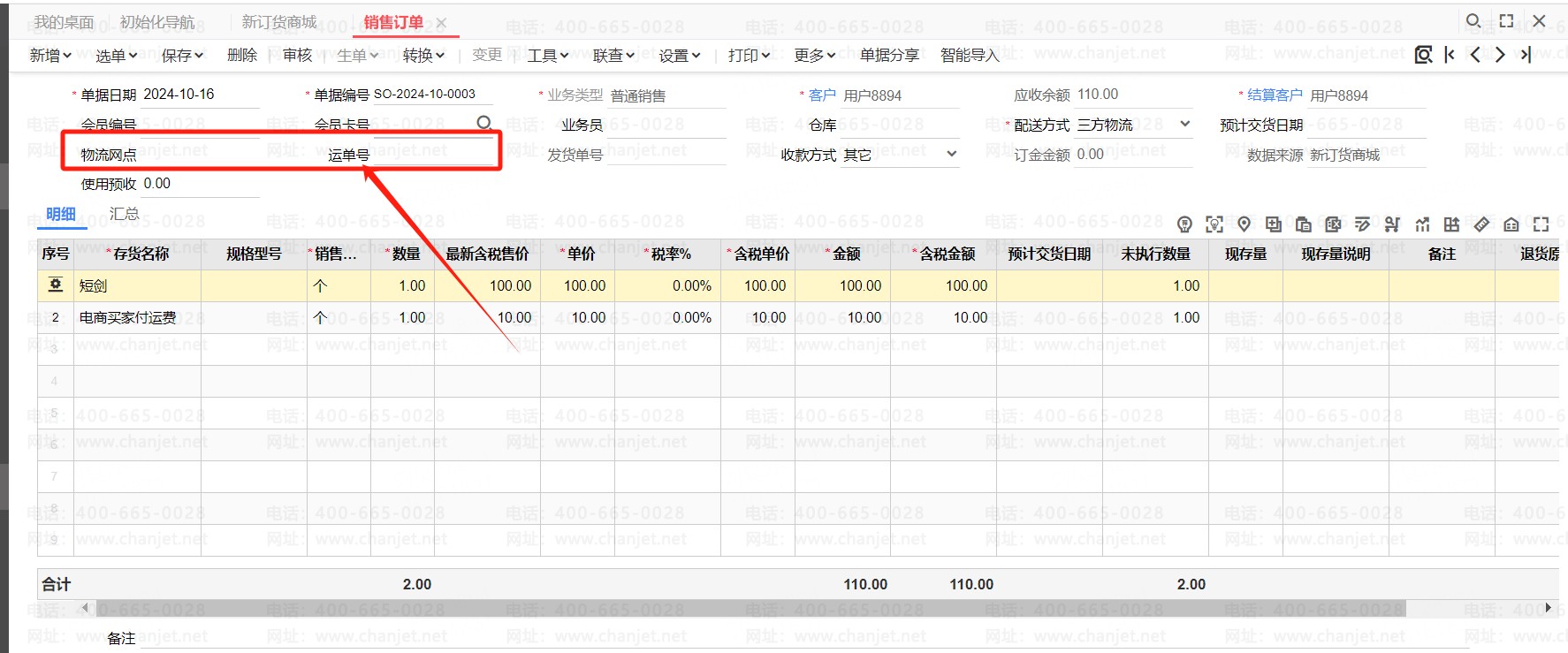Click the 运单号 input field
The width and height of the screenshot is (1568, 653).
(x=433, y=155)
